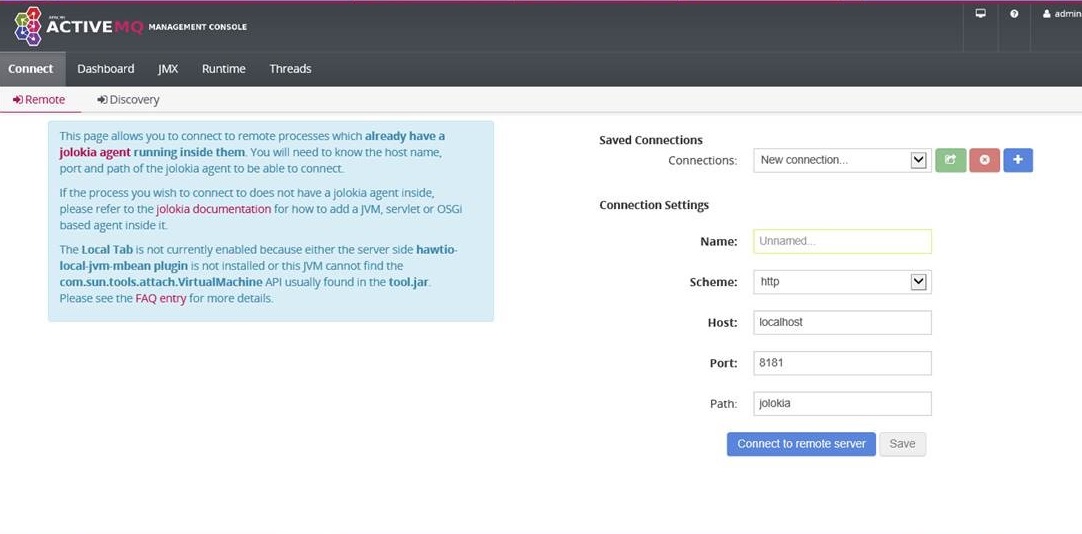Click the red delete connection button

tap(984, 160)
